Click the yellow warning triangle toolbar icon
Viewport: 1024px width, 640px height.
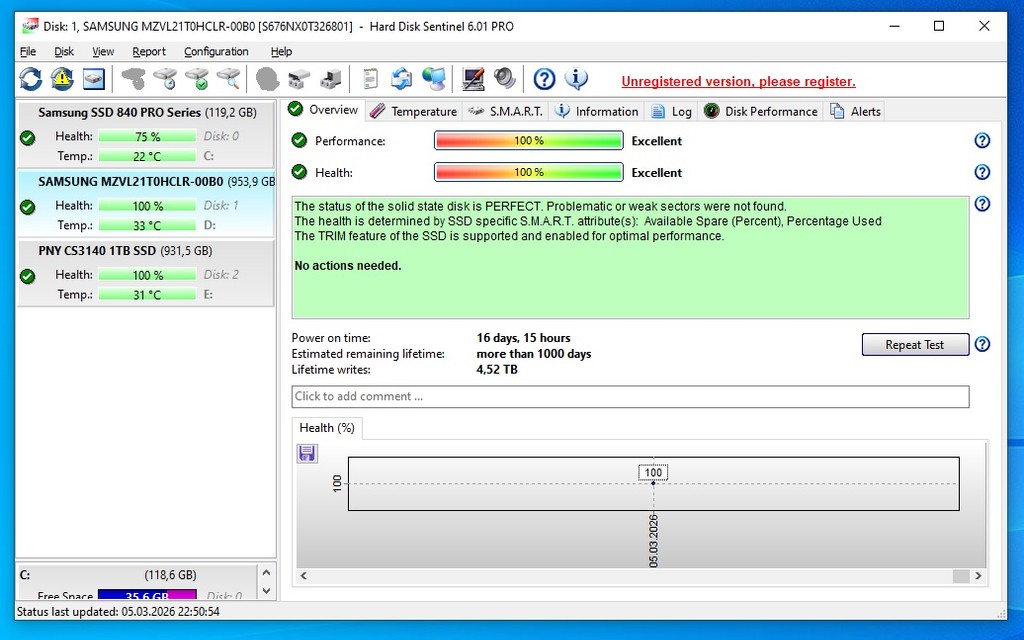click(x=62, y=79)
